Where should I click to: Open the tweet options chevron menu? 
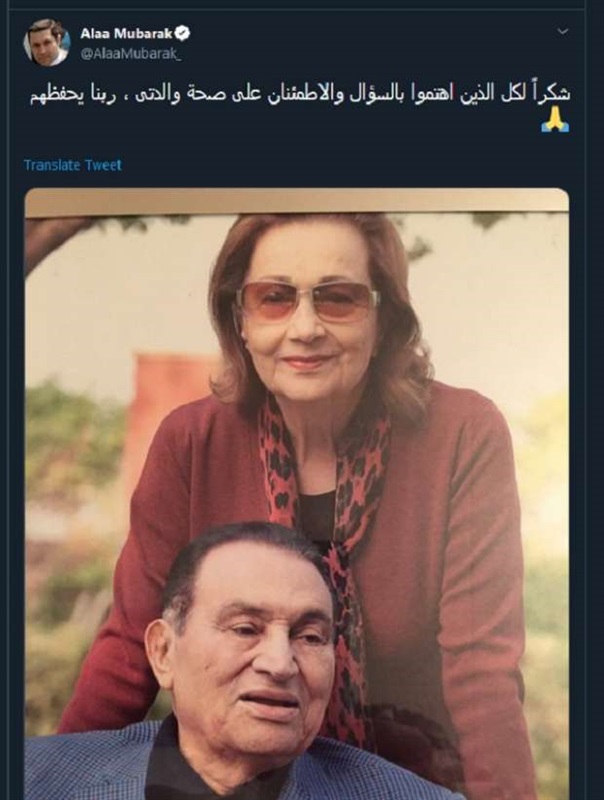tap(561, 32)
